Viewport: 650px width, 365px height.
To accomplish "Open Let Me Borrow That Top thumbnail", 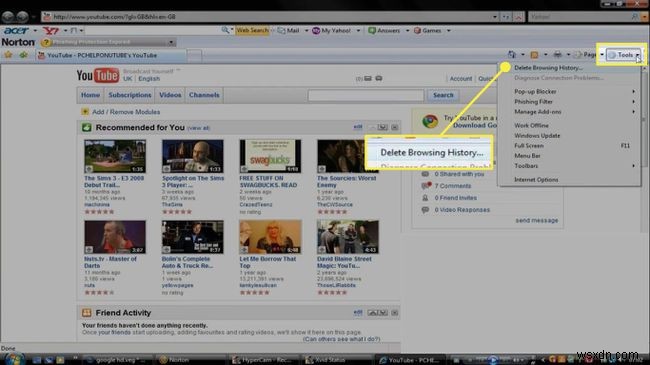I will coord(270,237).
